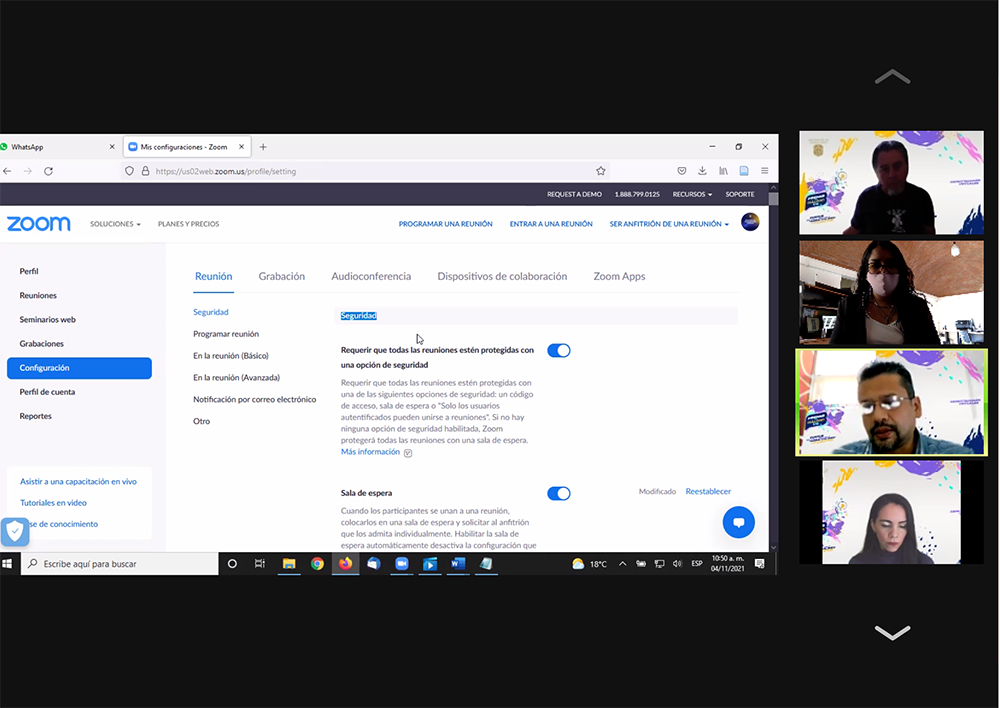Disable the Sala de espera toggle
The height and width of the screenshot is (708, 1000).
(x=559, y=493)
